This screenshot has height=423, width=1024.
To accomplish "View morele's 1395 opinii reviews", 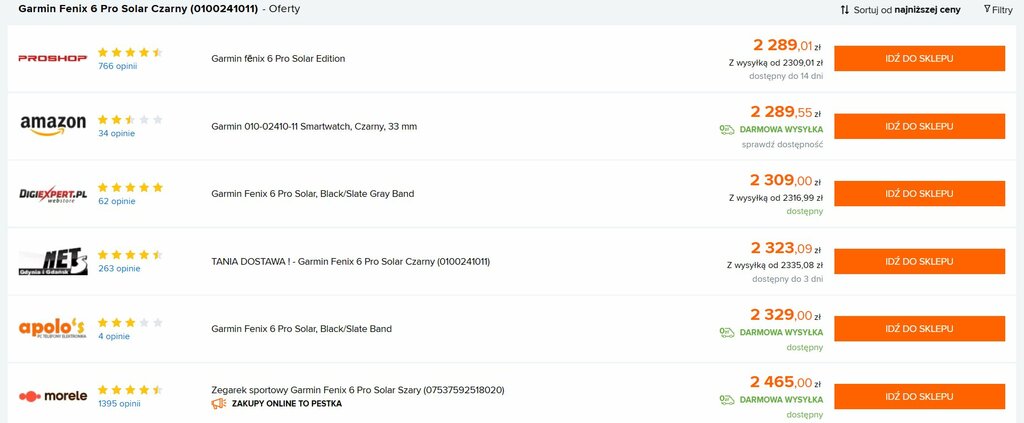I will point(120,403).
